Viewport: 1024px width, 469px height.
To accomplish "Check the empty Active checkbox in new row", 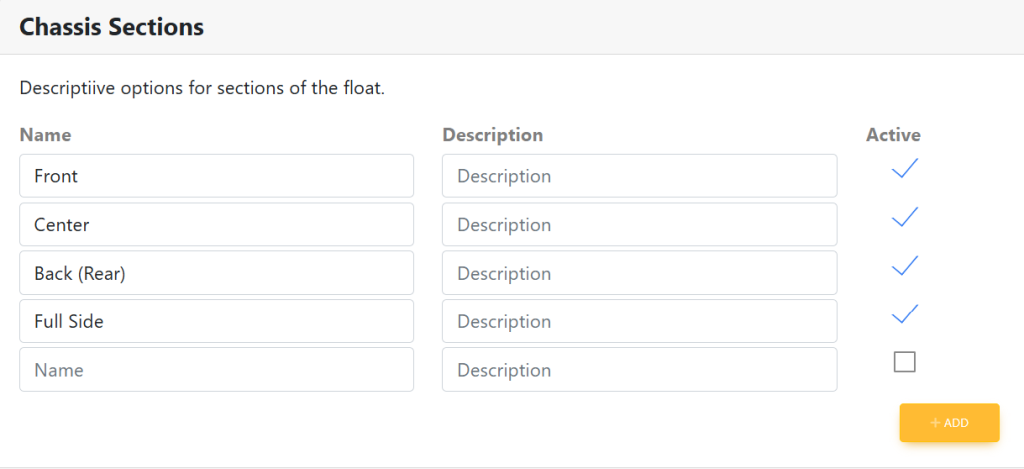I will click(x=904, y=362).
